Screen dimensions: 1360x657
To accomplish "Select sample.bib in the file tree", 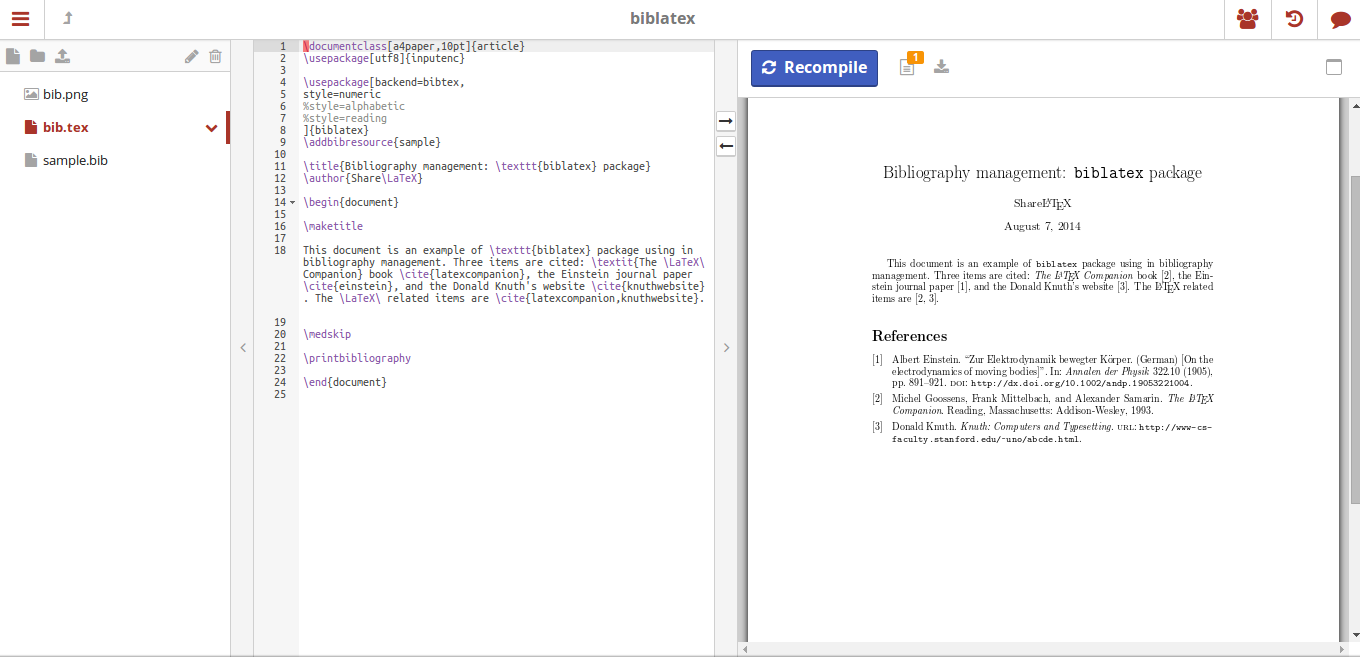I will [75, 160].
